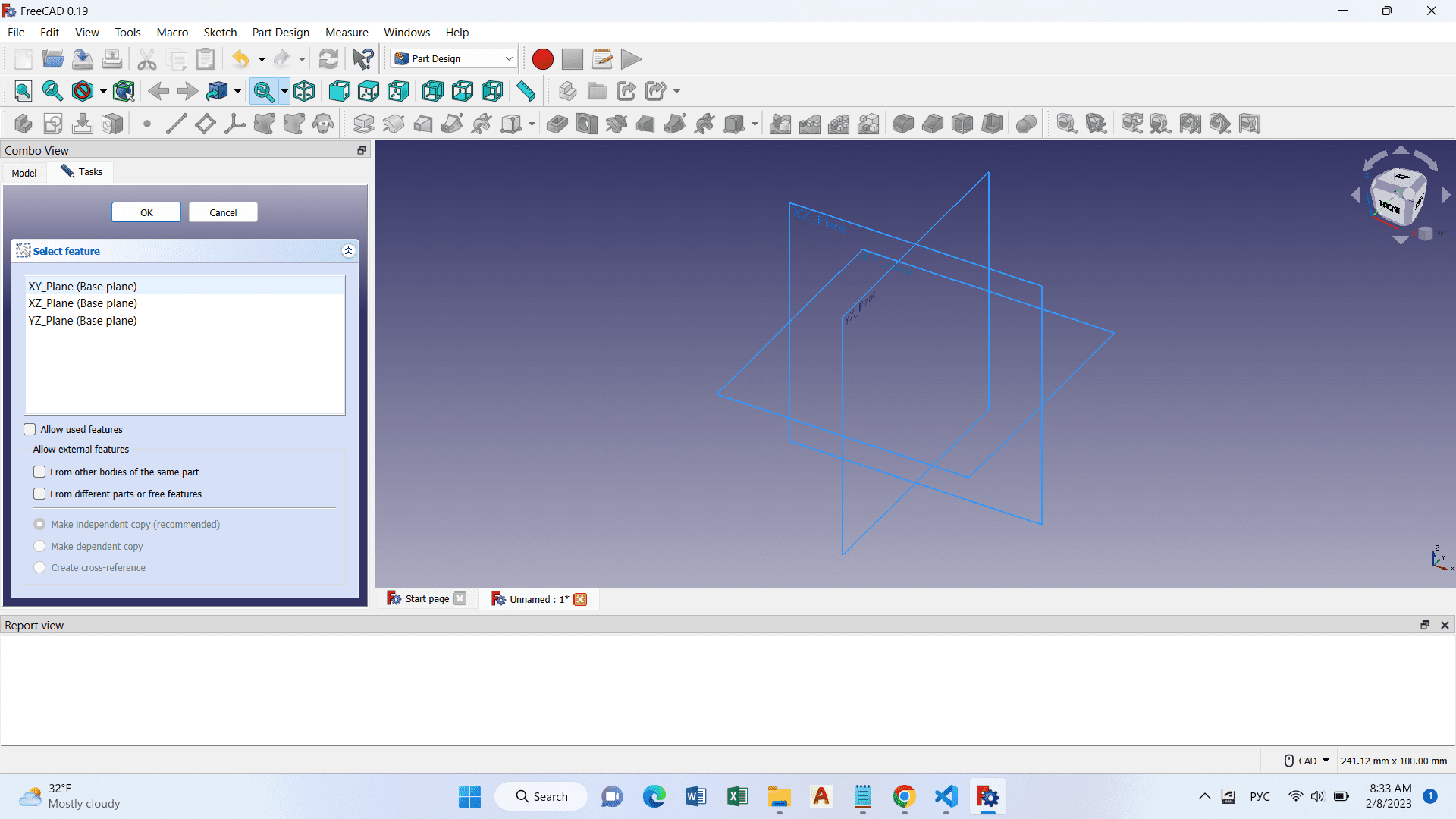
Task: Open Google Chrome from the taskbar
Action: click(x=904, y=797)
